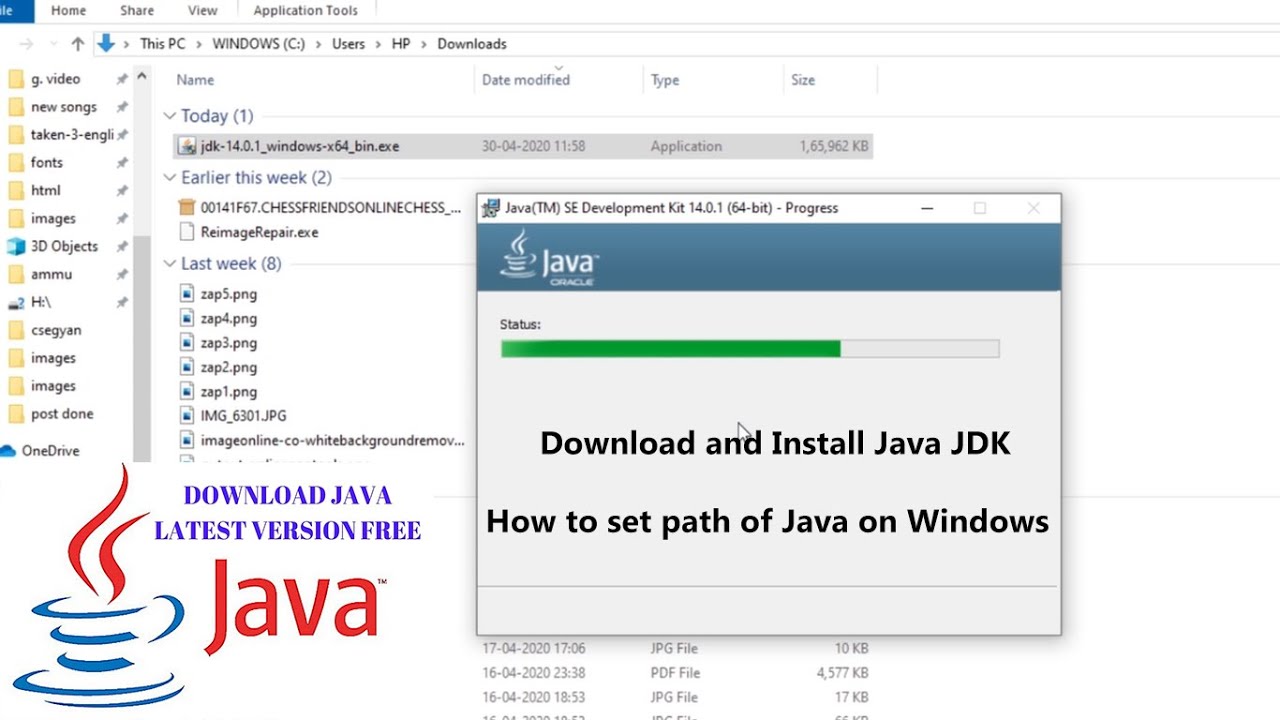Collapse the Last week (8) group
The height and width of the screenshot is (720, 1280).
[x=170, y=264]
